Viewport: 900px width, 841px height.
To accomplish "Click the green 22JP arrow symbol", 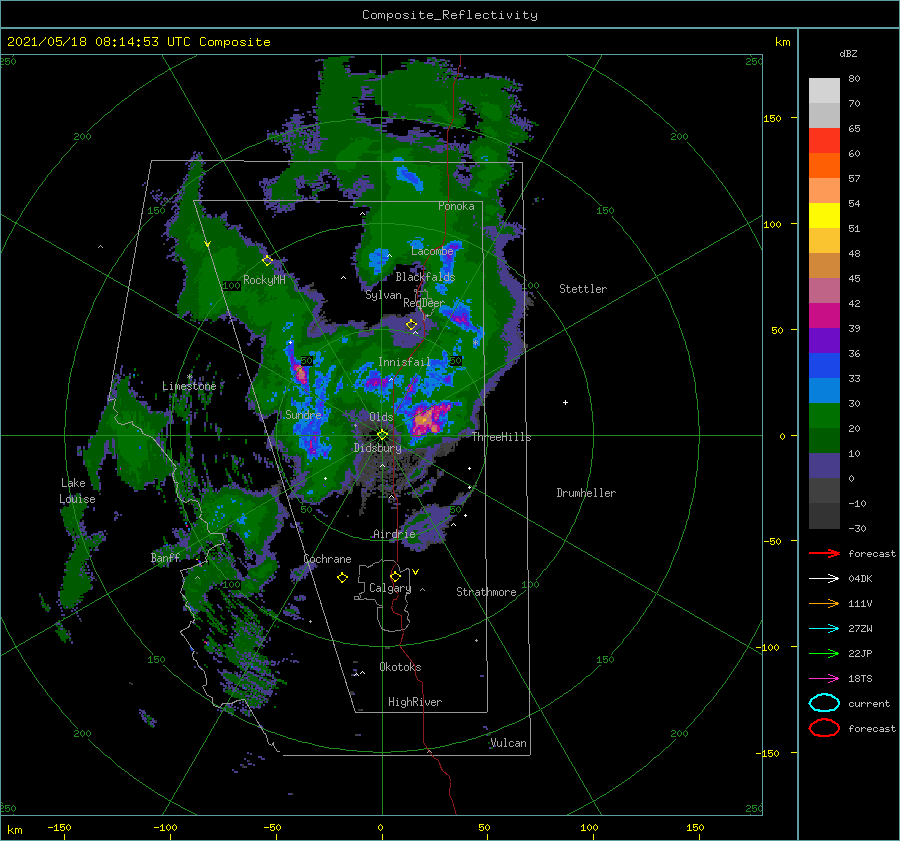I will [824, 653].
